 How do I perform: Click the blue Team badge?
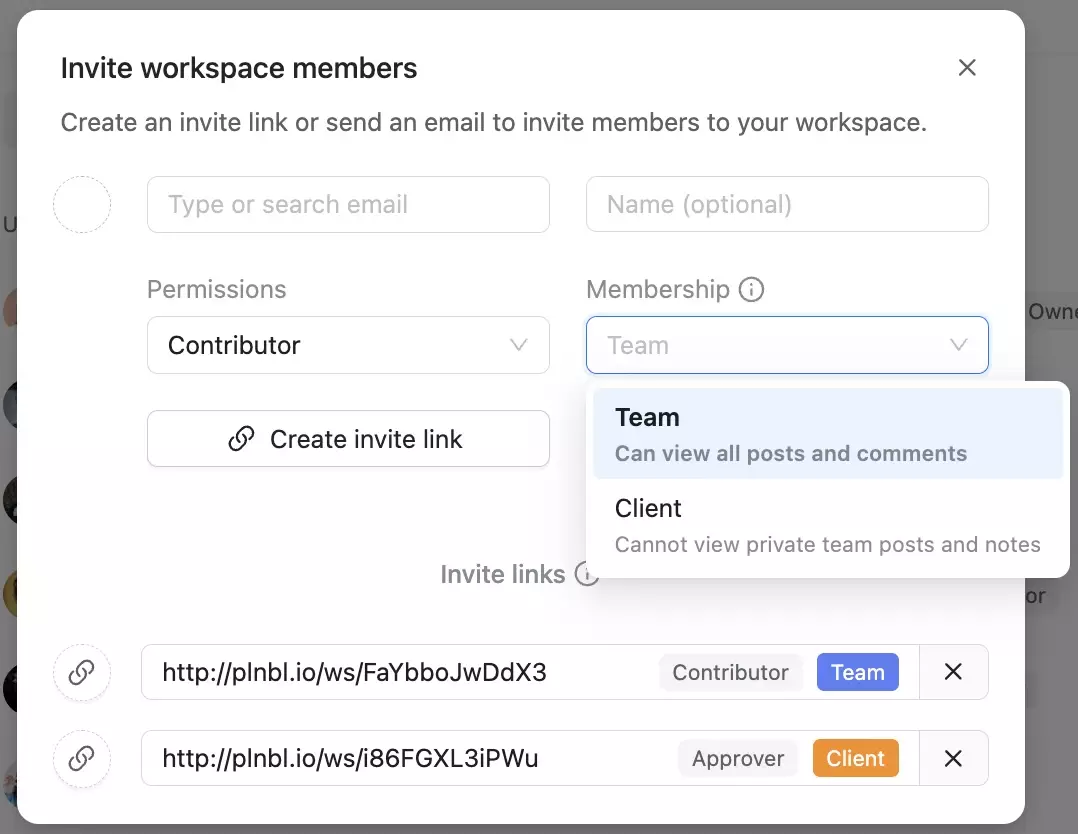point(857,672)
